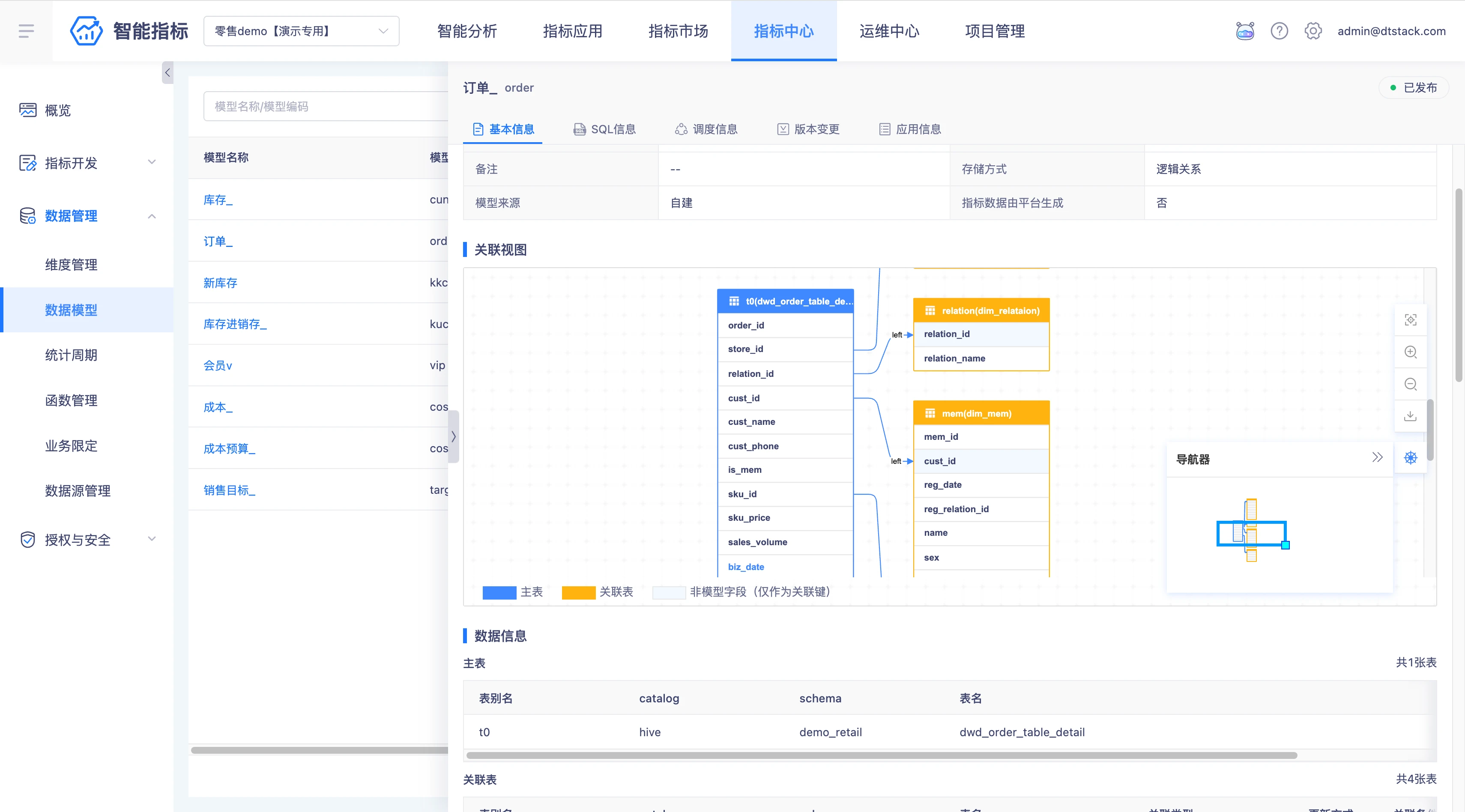Collapse the 数据管理 menu chevron
Screen dimensions: 1465x812
tap(152, 216)
